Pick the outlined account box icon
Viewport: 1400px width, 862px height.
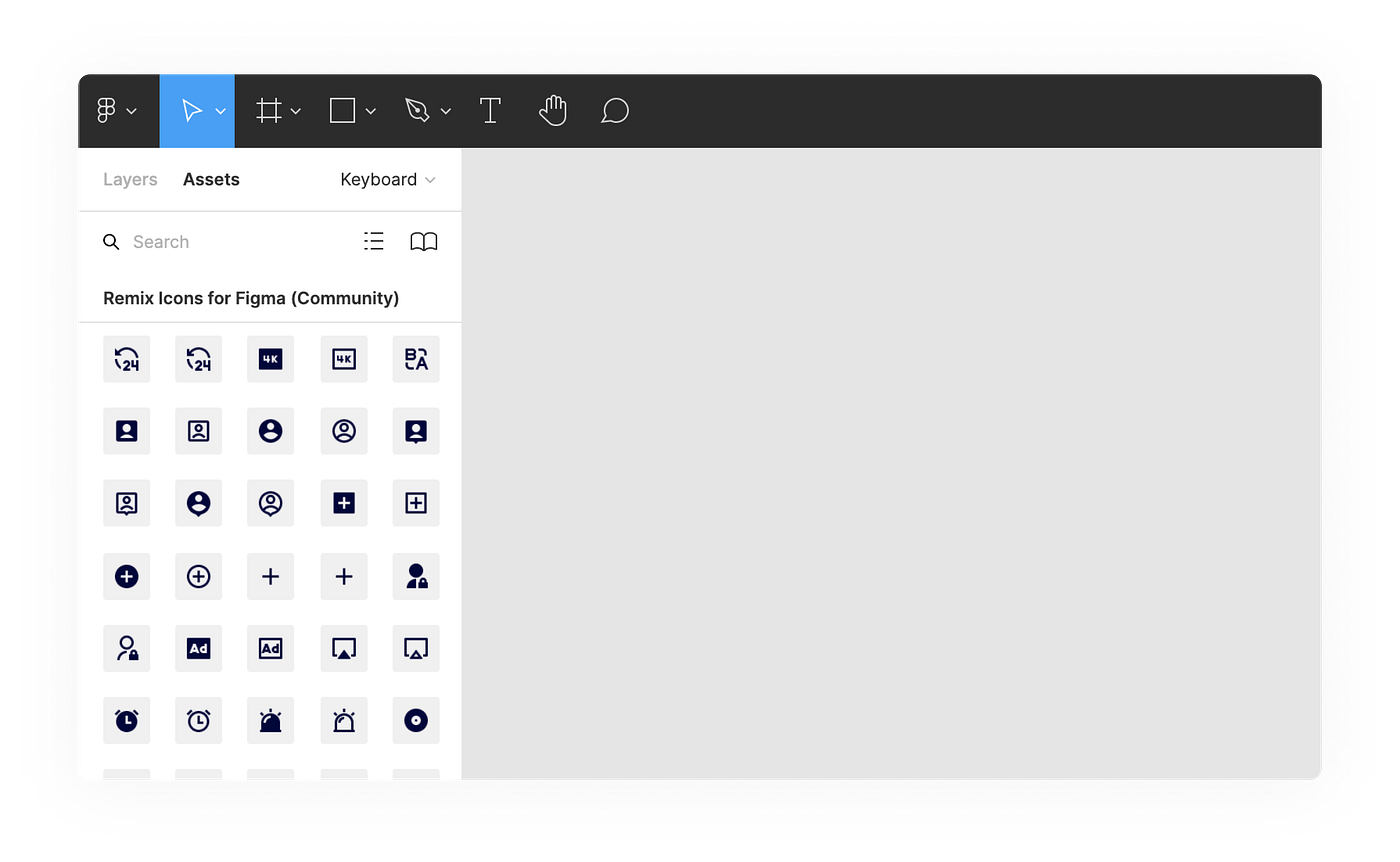199,431
